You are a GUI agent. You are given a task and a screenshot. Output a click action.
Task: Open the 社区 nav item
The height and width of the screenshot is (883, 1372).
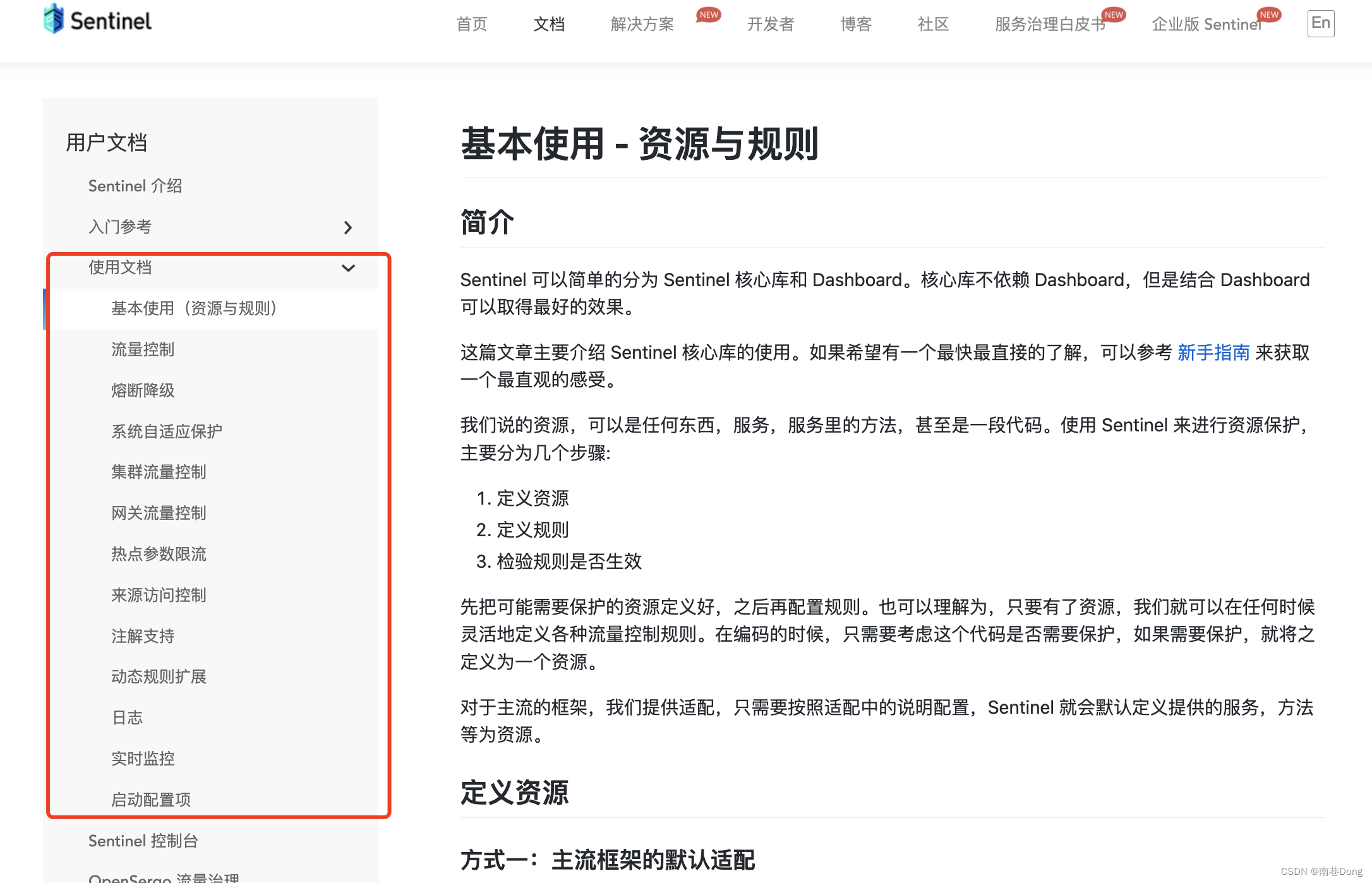[x=933, y=24]
